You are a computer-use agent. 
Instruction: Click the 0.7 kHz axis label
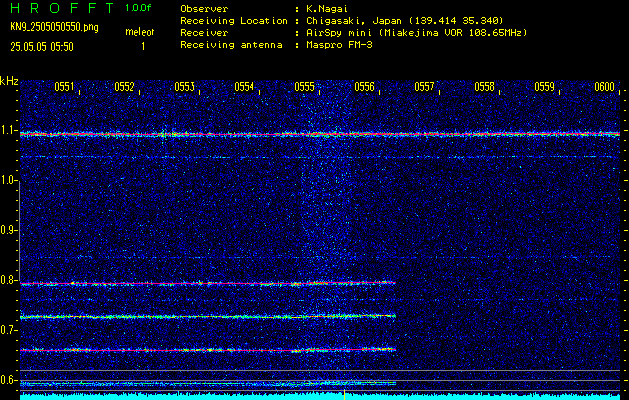[x=8, y=330]
